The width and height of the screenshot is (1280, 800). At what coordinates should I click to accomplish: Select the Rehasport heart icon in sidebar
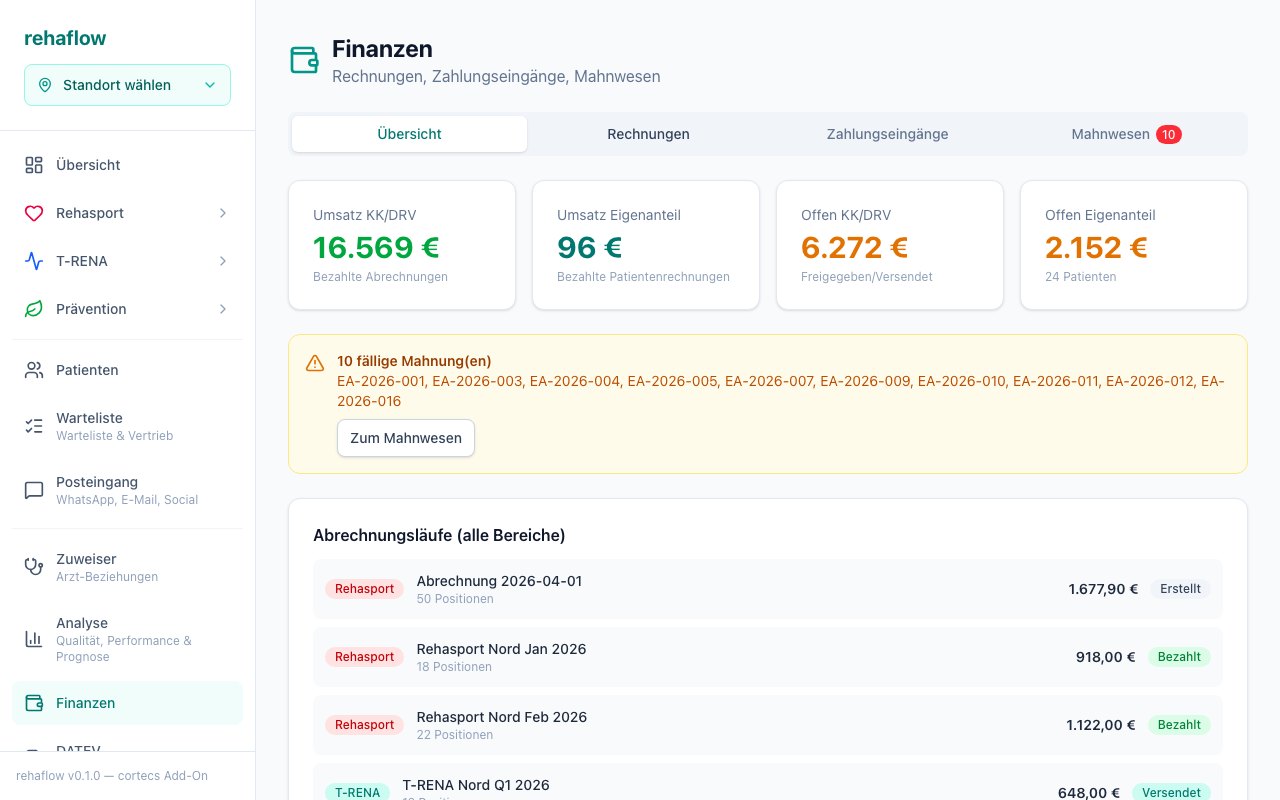click(33, 213)
